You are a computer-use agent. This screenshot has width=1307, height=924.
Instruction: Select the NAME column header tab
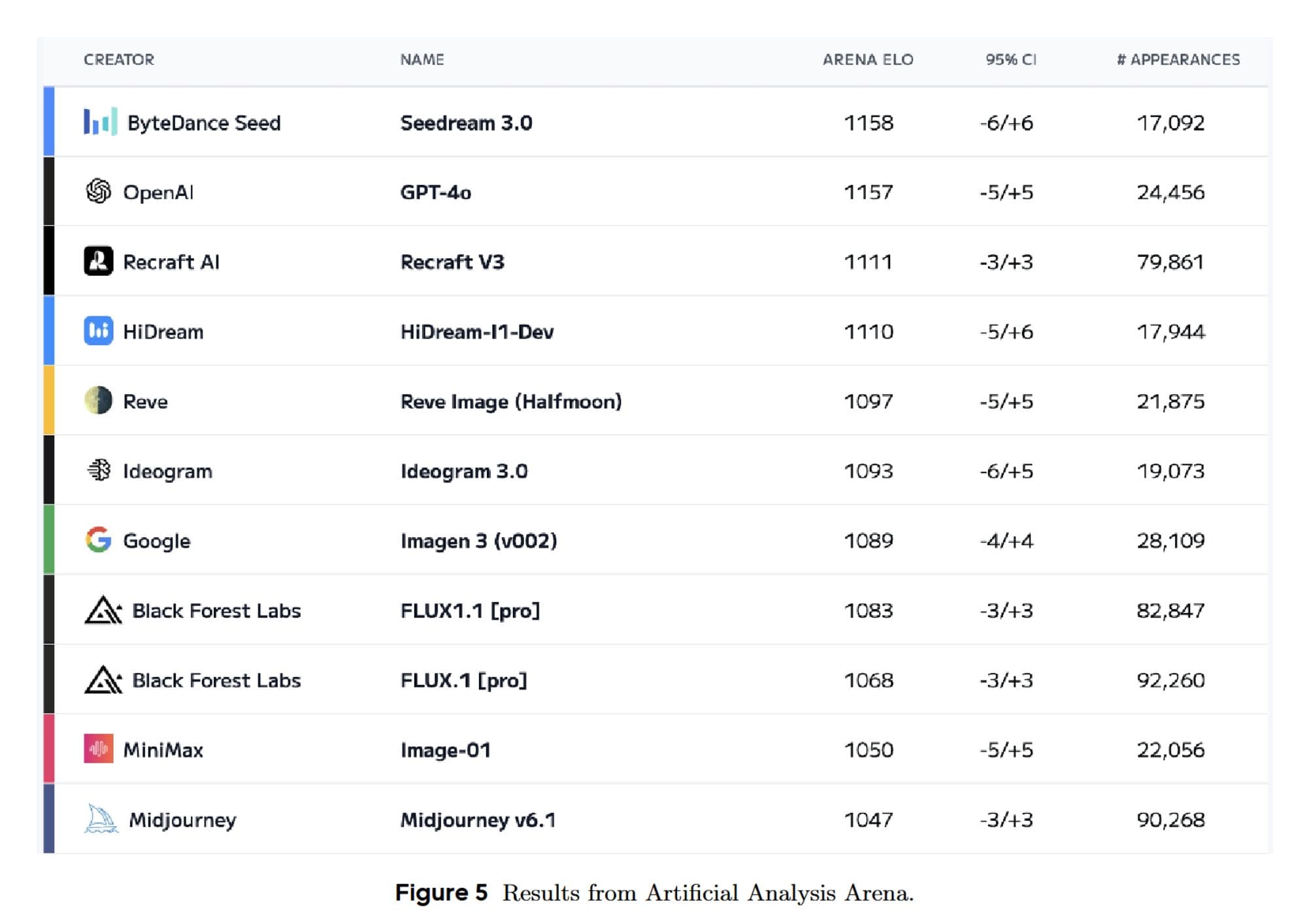tap(422, 60)
